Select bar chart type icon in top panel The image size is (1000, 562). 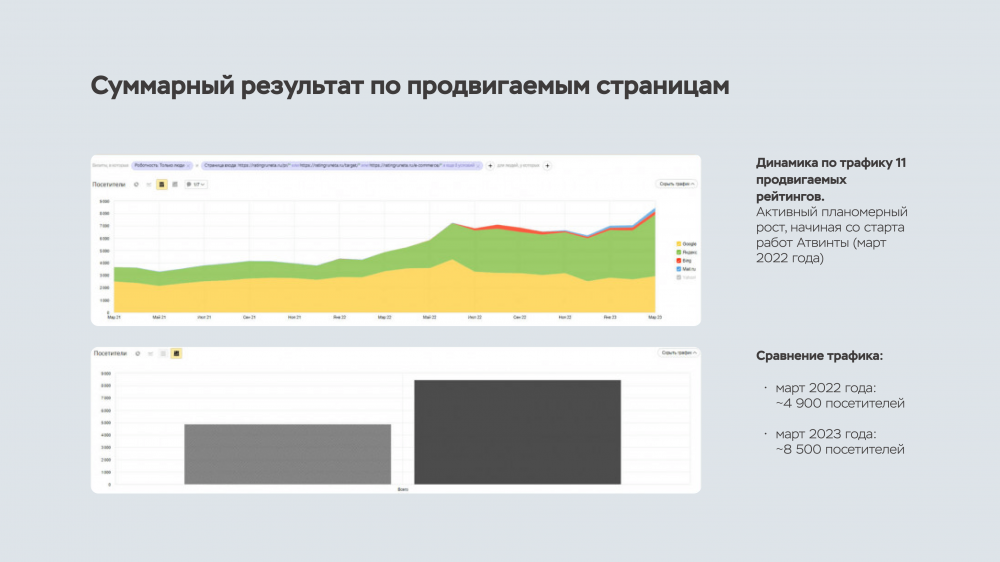tap(175, 184)
